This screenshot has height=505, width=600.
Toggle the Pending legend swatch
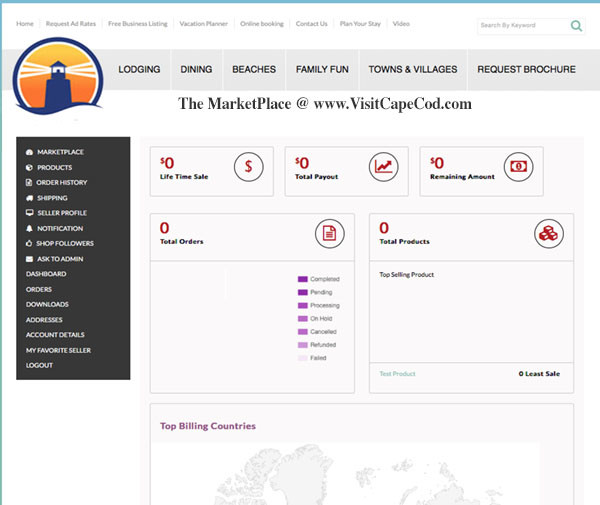(303, 292)
